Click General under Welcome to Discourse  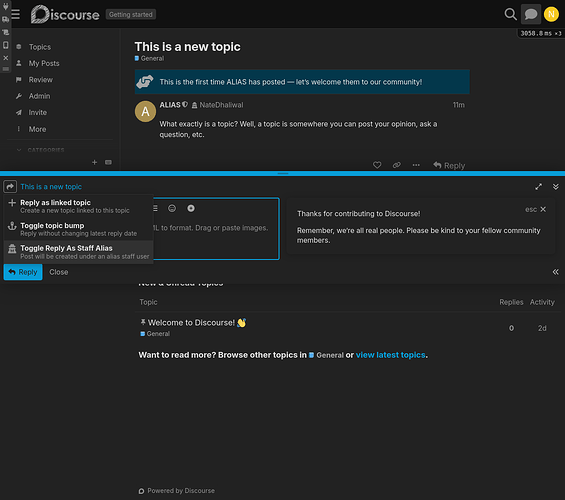[x=155, y=334]
